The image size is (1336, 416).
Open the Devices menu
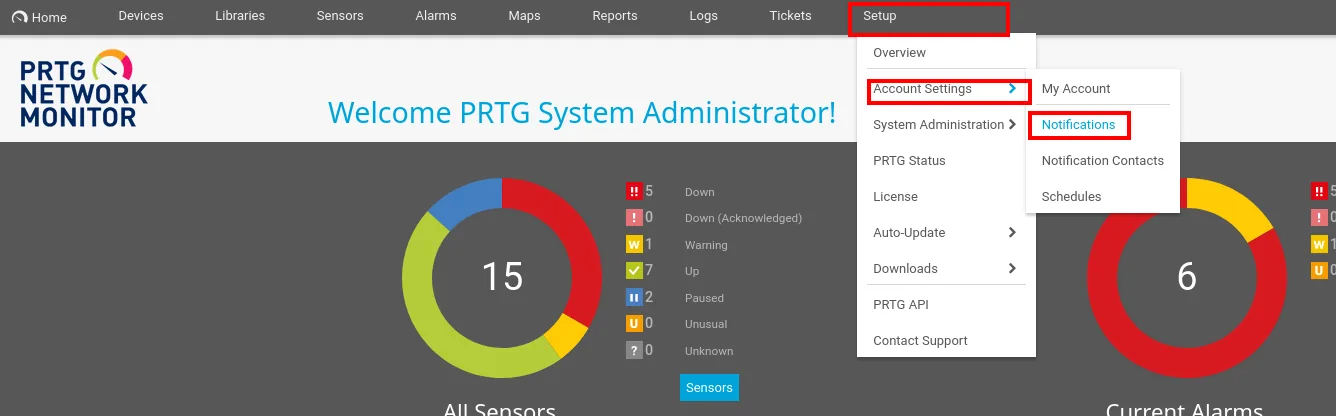tap(140, 16)
